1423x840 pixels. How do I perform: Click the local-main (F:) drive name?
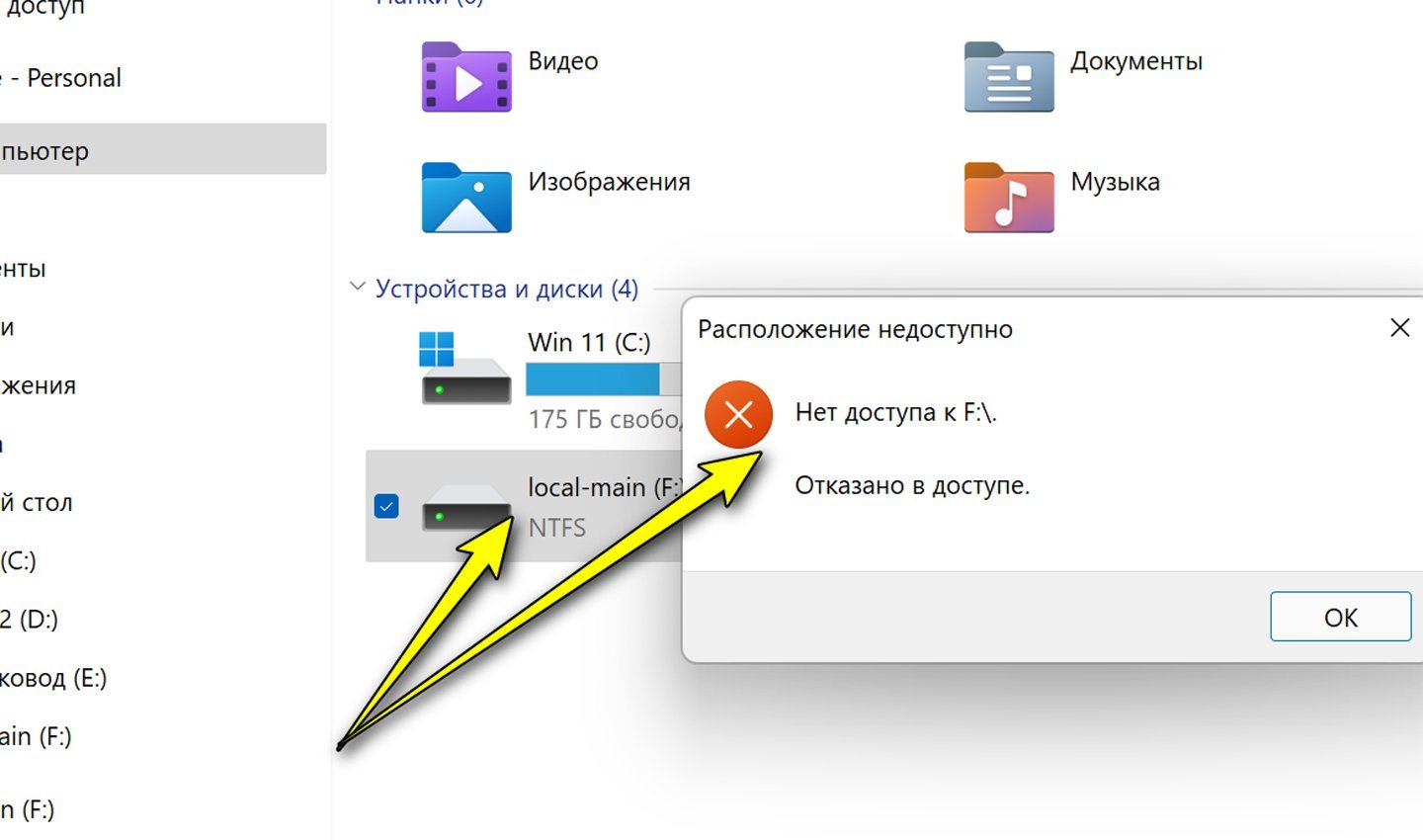point(605,487)
